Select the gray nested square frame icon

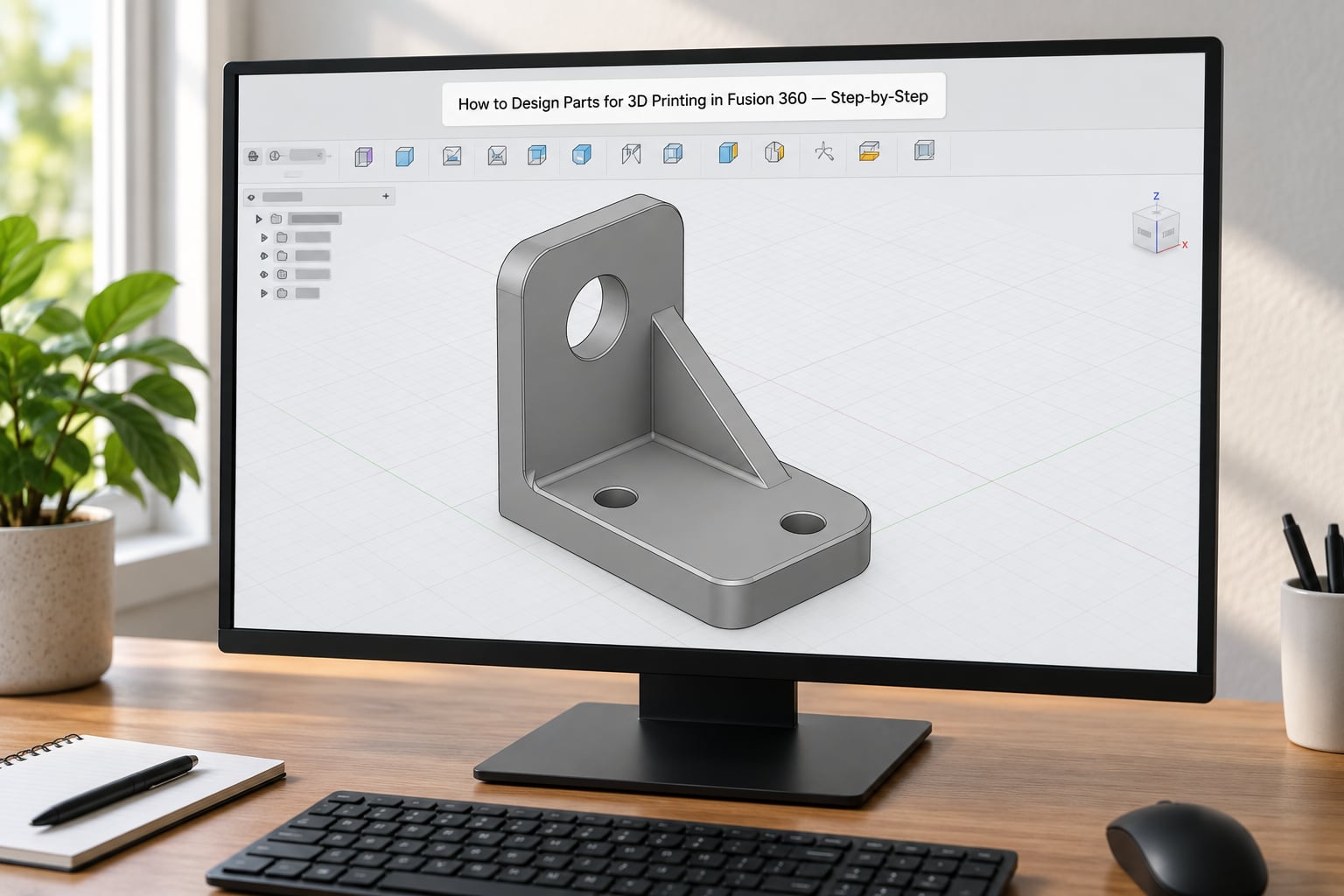pyautogui.click(x=924, y=150)
